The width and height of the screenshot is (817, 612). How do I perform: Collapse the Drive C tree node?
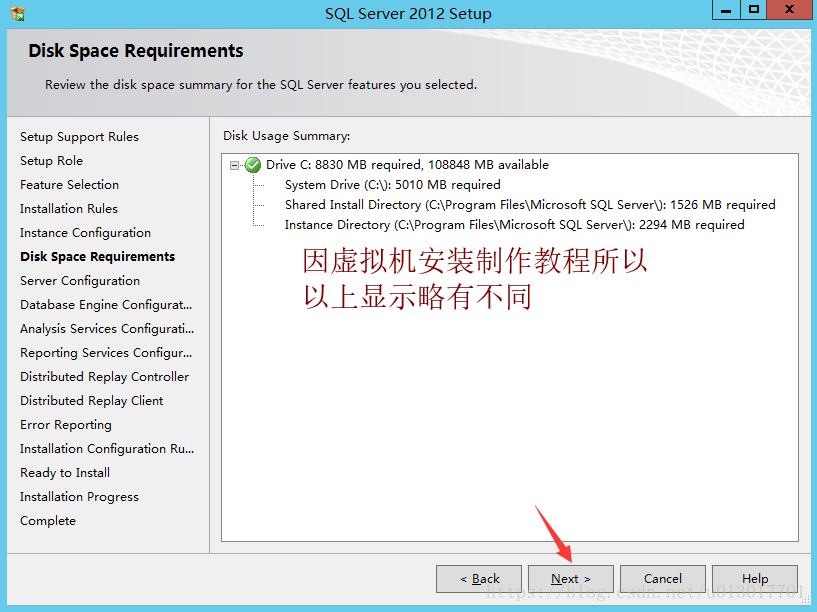(x=234, y=165)
